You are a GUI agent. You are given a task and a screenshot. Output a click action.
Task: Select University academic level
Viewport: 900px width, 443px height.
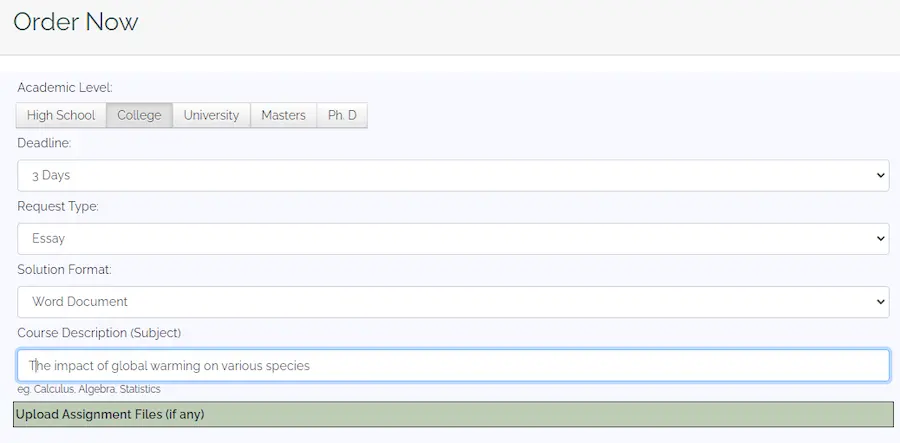(211, 115)
